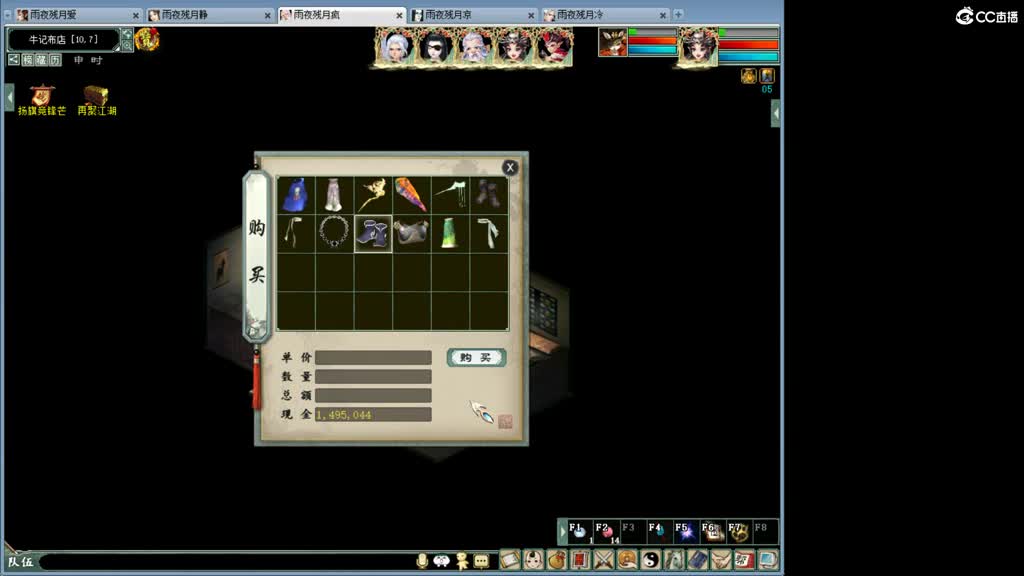Click the player's blue mana bar

point(748,57)
